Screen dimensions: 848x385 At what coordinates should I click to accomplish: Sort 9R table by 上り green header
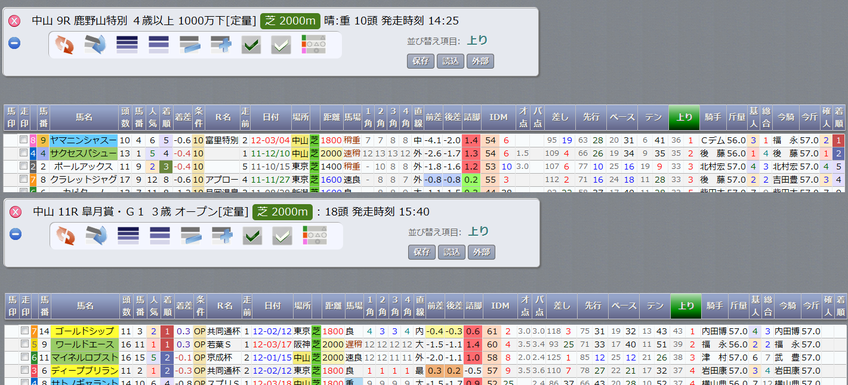(x=684, y=117)
